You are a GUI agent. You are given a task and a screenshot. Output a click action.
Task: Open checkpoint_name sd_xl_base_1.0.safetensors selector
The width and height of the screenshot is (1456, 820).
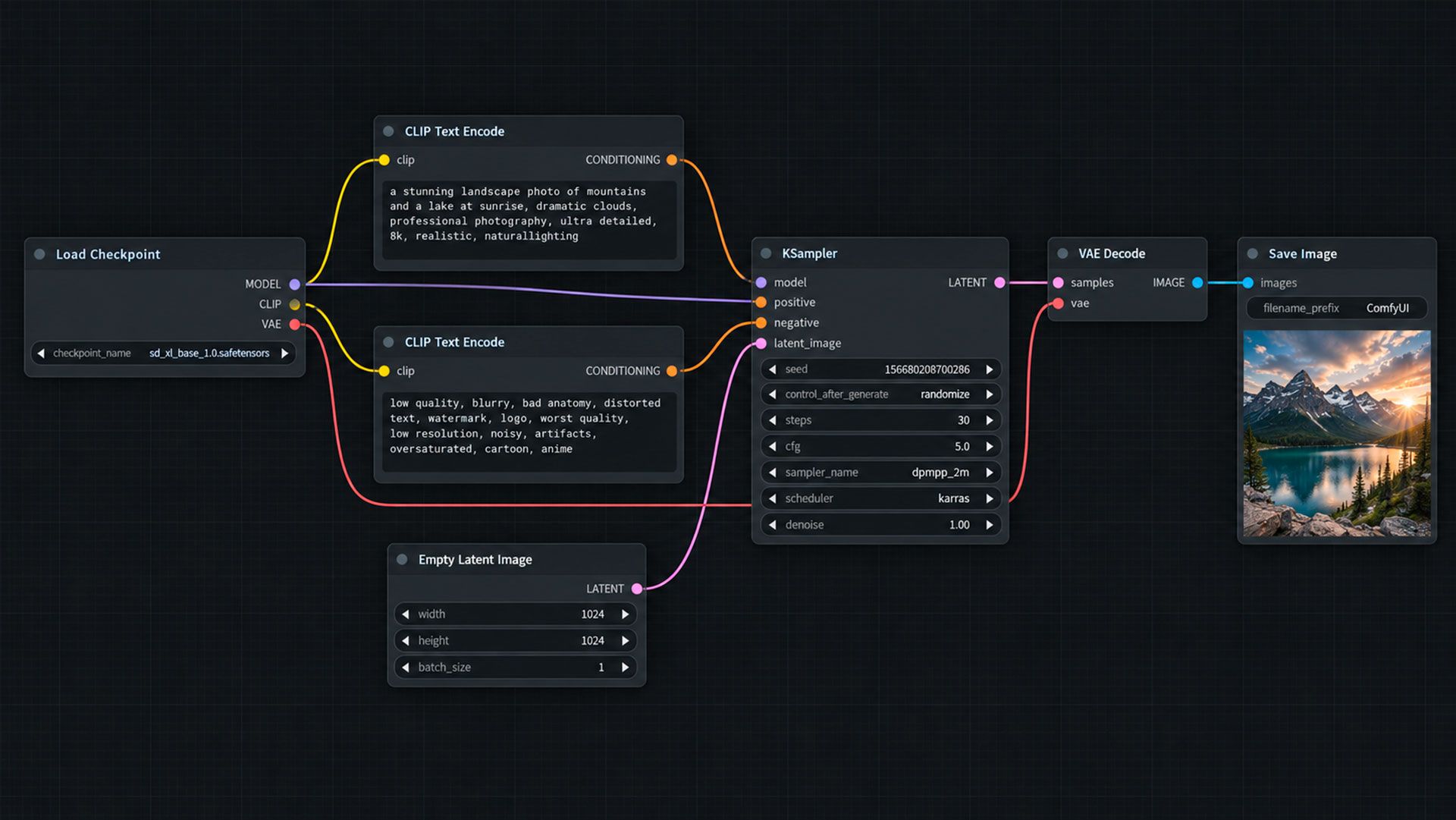click(163, 353)
